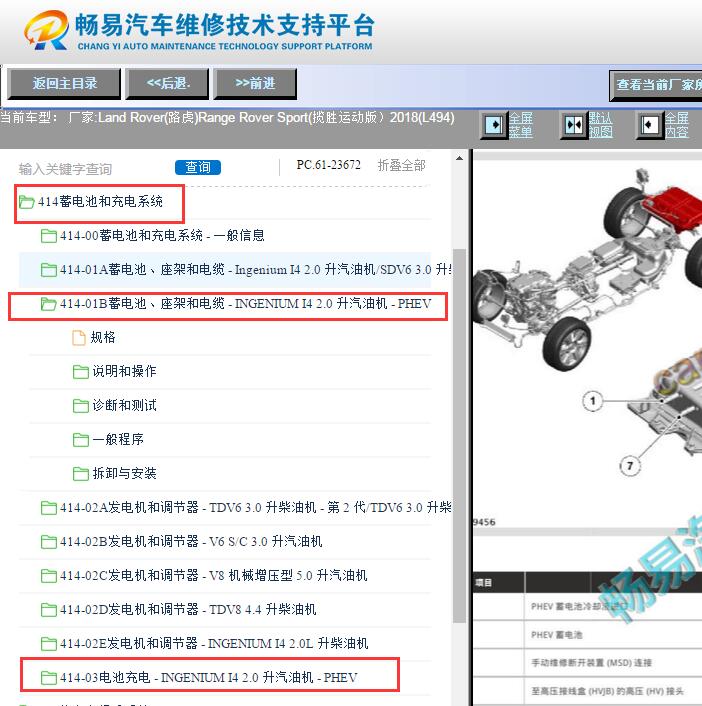The width and height of the screenshot is (702, 706).
Task: Expand the 拆卸与安装 folder icon
Action: [81, 474]
